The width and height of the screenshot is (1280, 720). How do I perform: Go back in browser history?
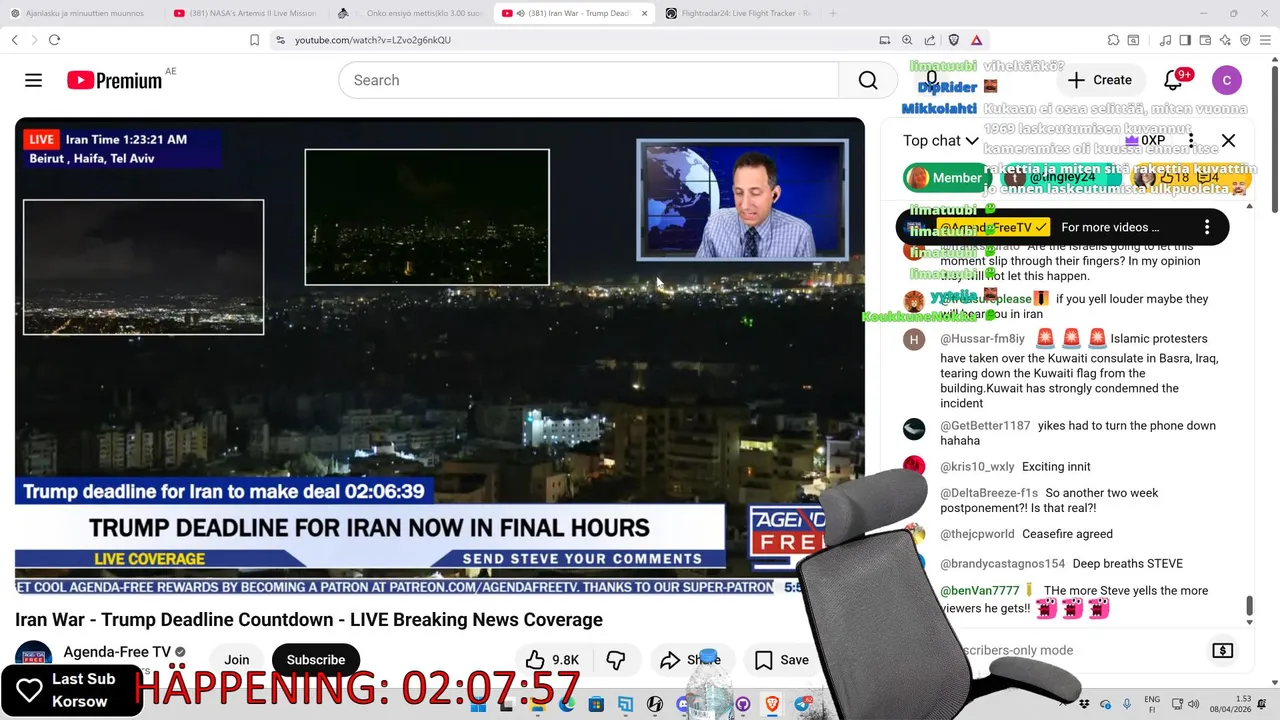pyautogui.click(x=14, y=40)
